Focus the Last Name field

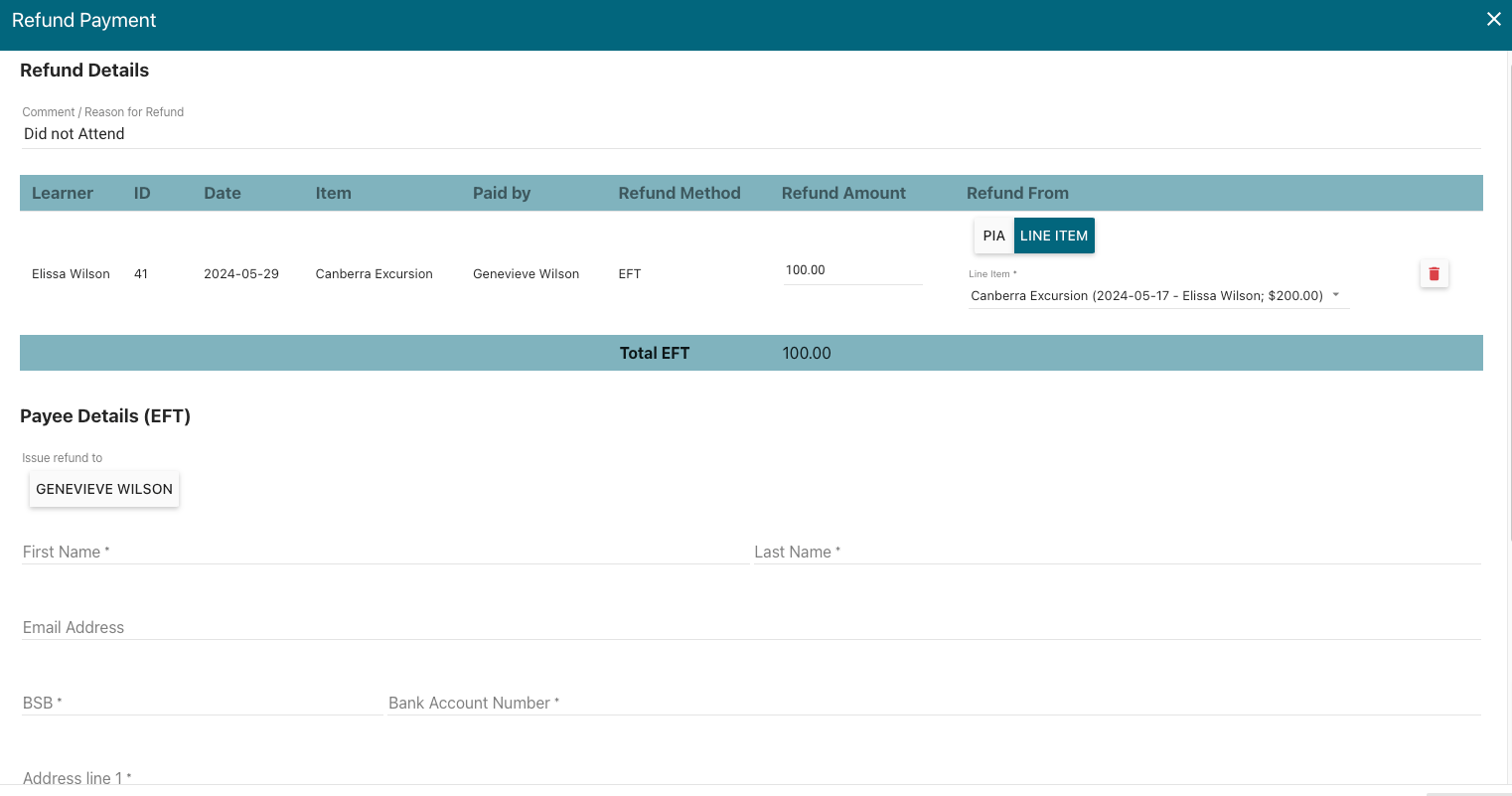(1116, 552)
